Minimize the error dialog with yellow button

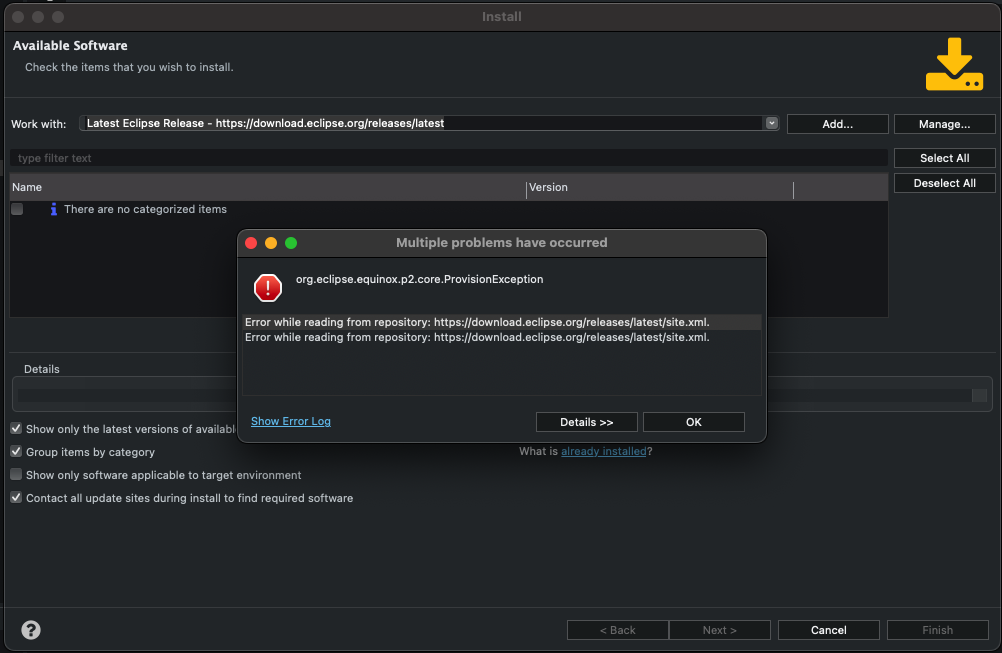[x=271, y=243]
